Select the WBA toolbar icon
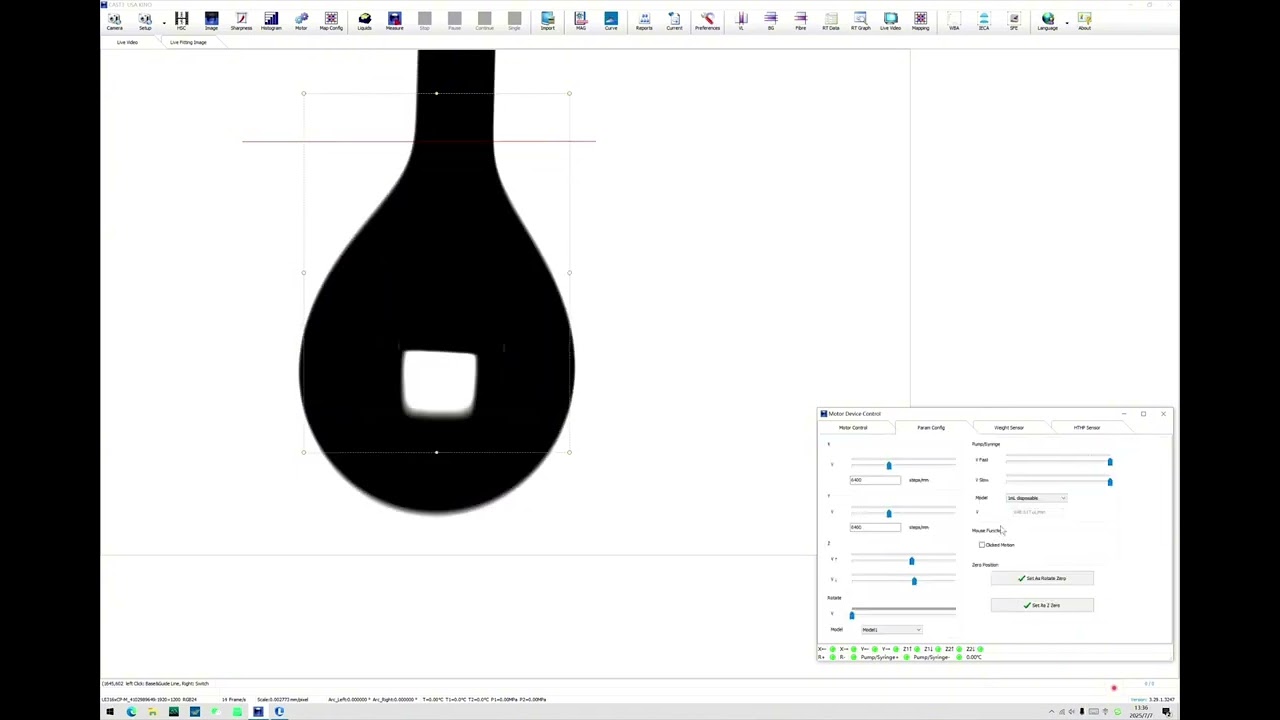 pos(954,20)
